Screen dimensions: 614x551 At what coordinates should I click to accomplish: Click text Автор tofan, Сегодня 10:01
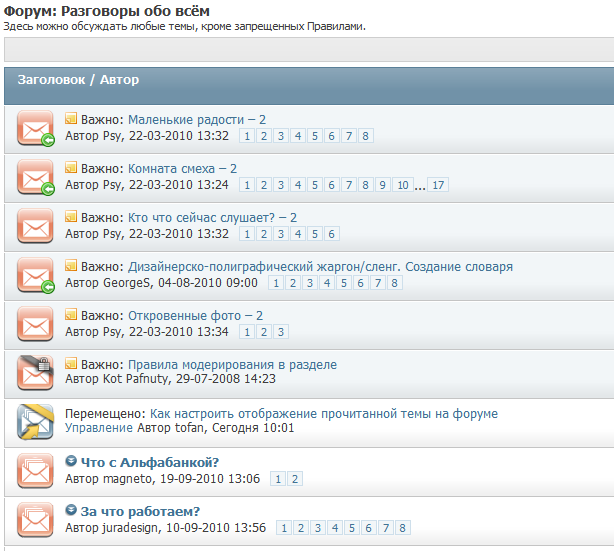click(215, 427)
